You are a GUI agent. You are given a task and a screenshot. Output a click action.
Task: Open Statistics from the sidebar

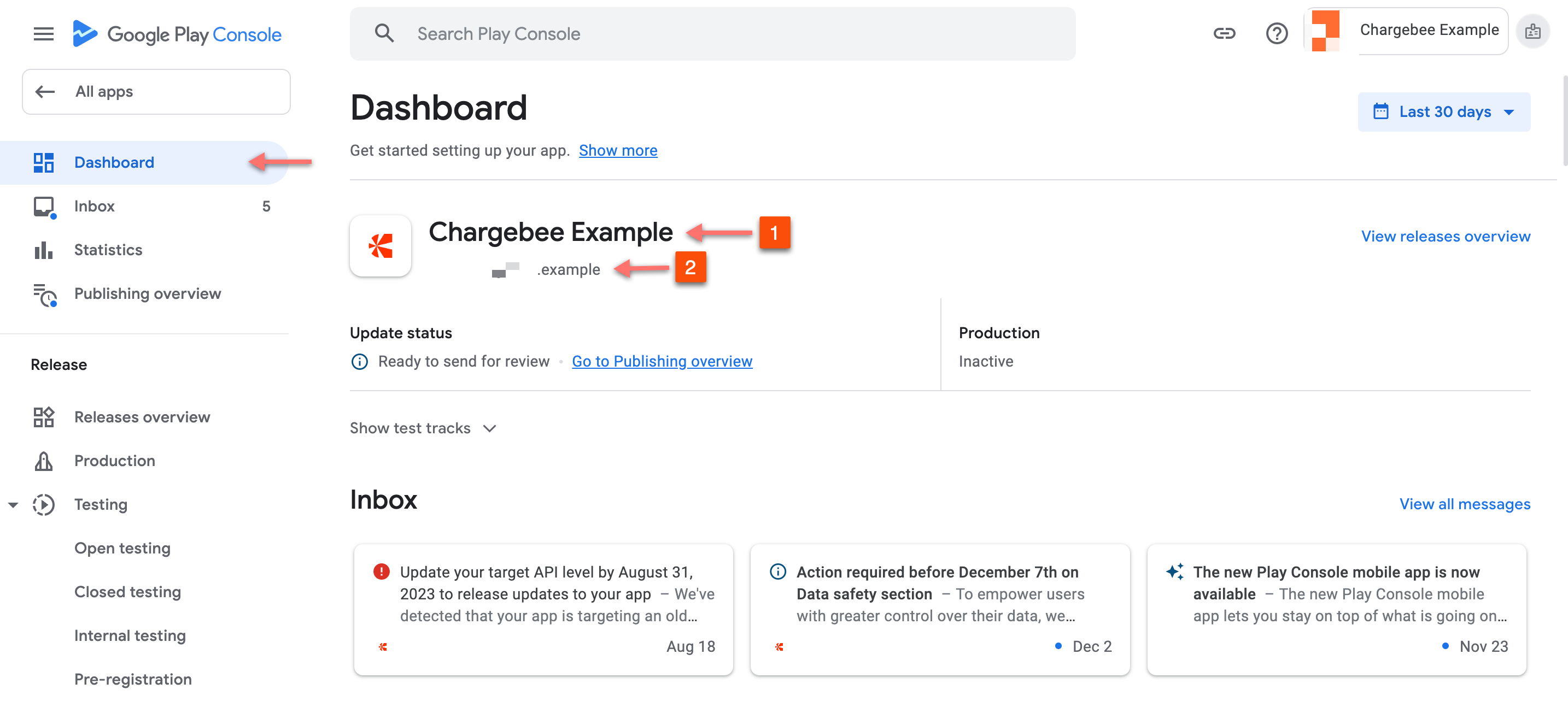[x=108, y=250]
